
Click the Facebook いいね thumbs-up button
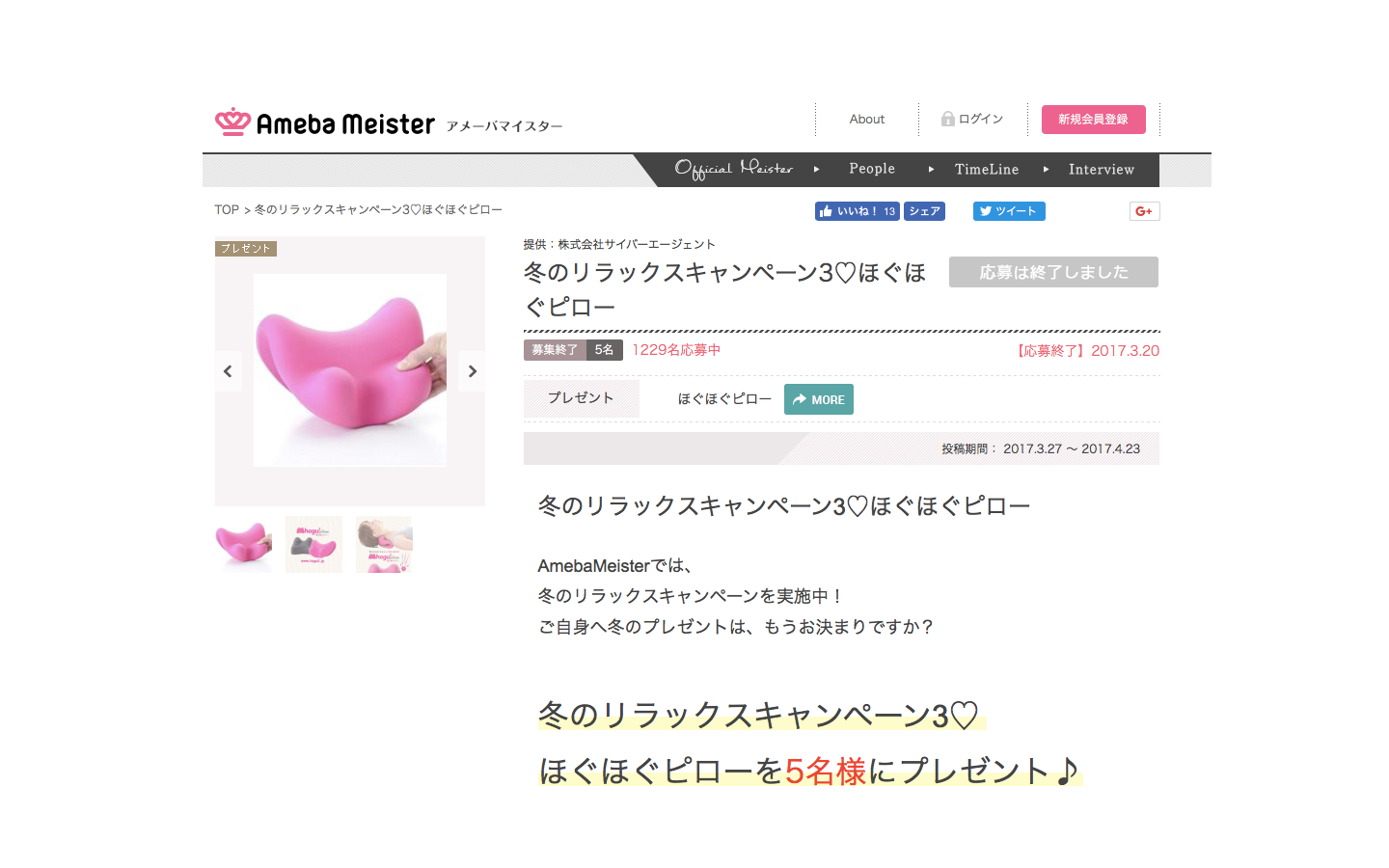(857, 211)
